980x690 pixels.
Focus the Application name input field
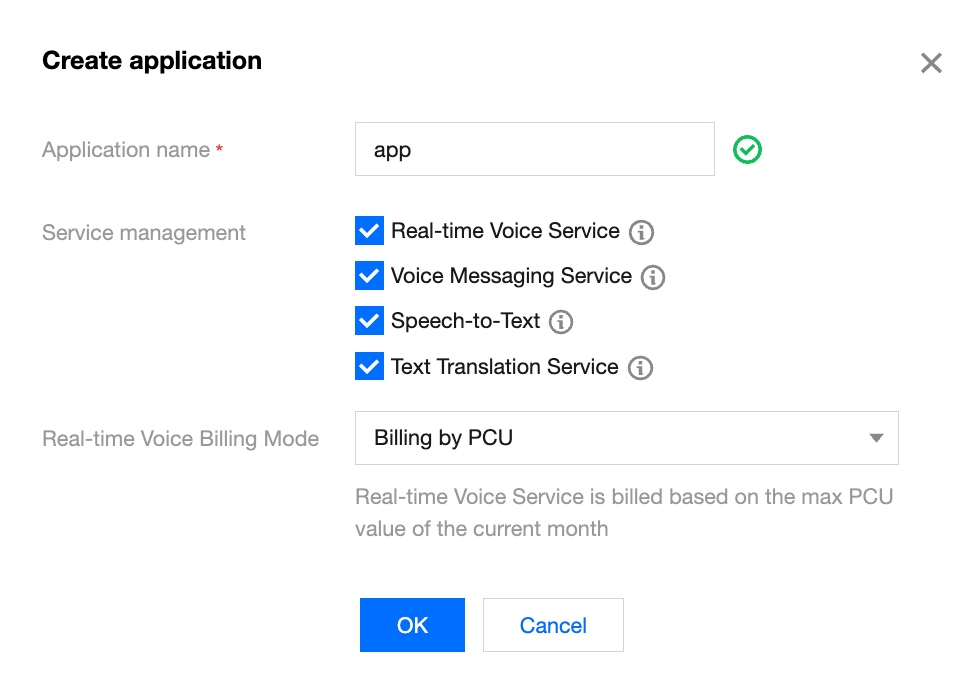pos(534,150)
